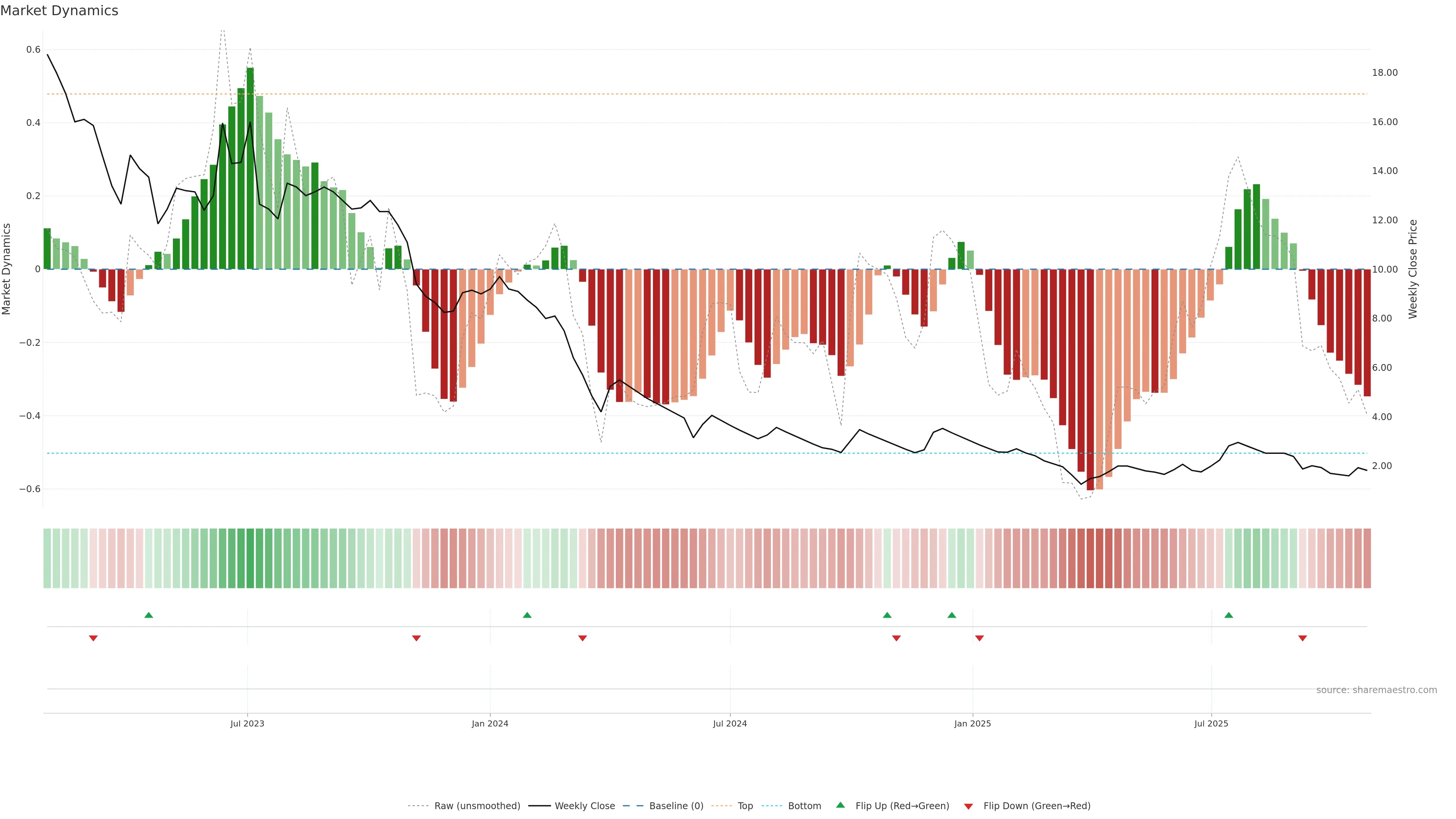This screenshot has height=819, width=1456.
Task: Click the flip-down triangle just after Jan 2025
Action: coord(979,638)
